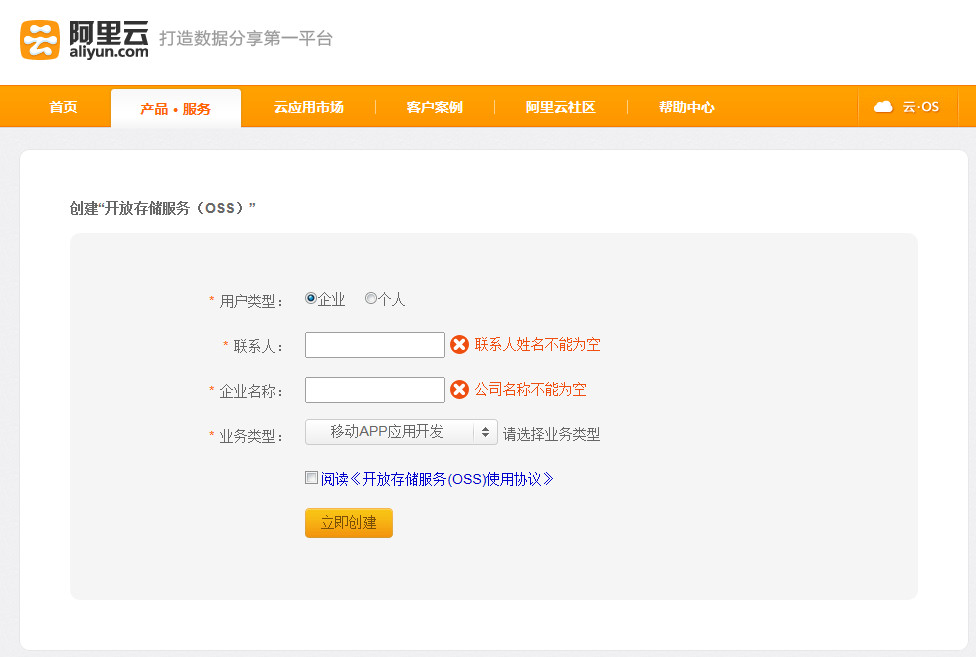The width and height of the screenshot is (976, 657).
Task: Focus the 联系人 input field
Action: click(375, 345)
